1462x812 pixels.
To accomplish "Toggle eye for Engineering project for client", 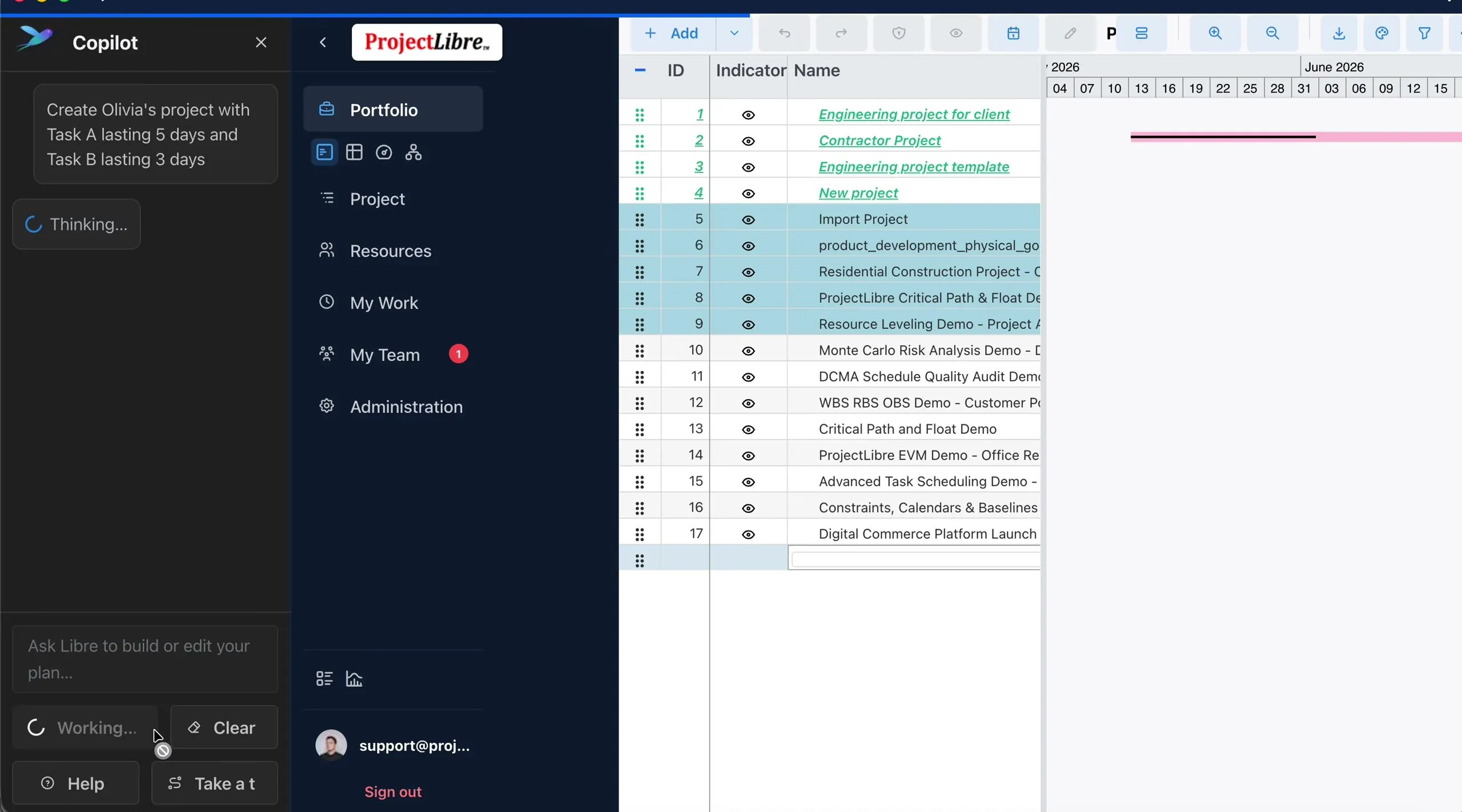I will 748,115.
